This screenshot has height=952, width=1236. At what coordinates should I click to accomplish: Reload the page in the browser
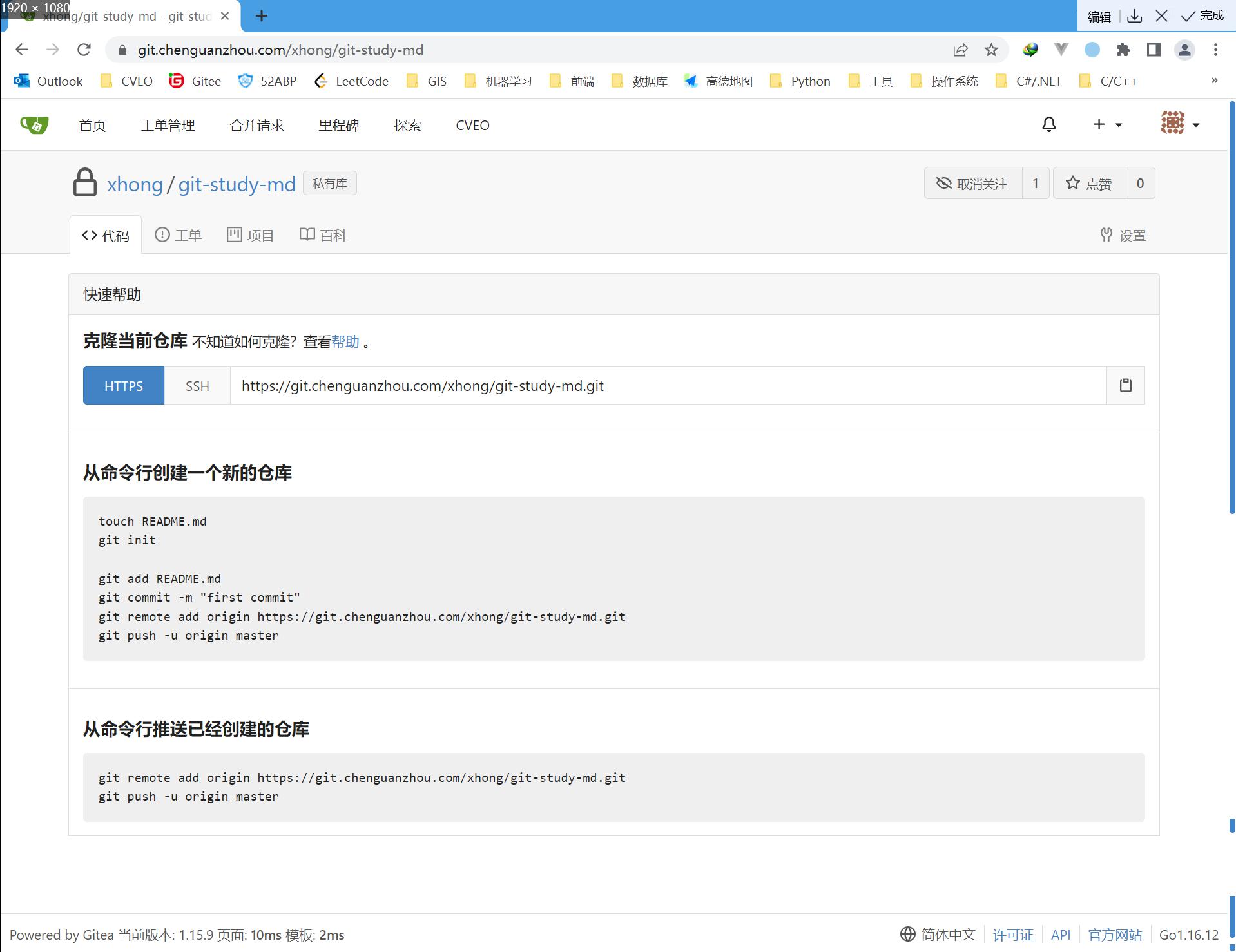point(84,50)
